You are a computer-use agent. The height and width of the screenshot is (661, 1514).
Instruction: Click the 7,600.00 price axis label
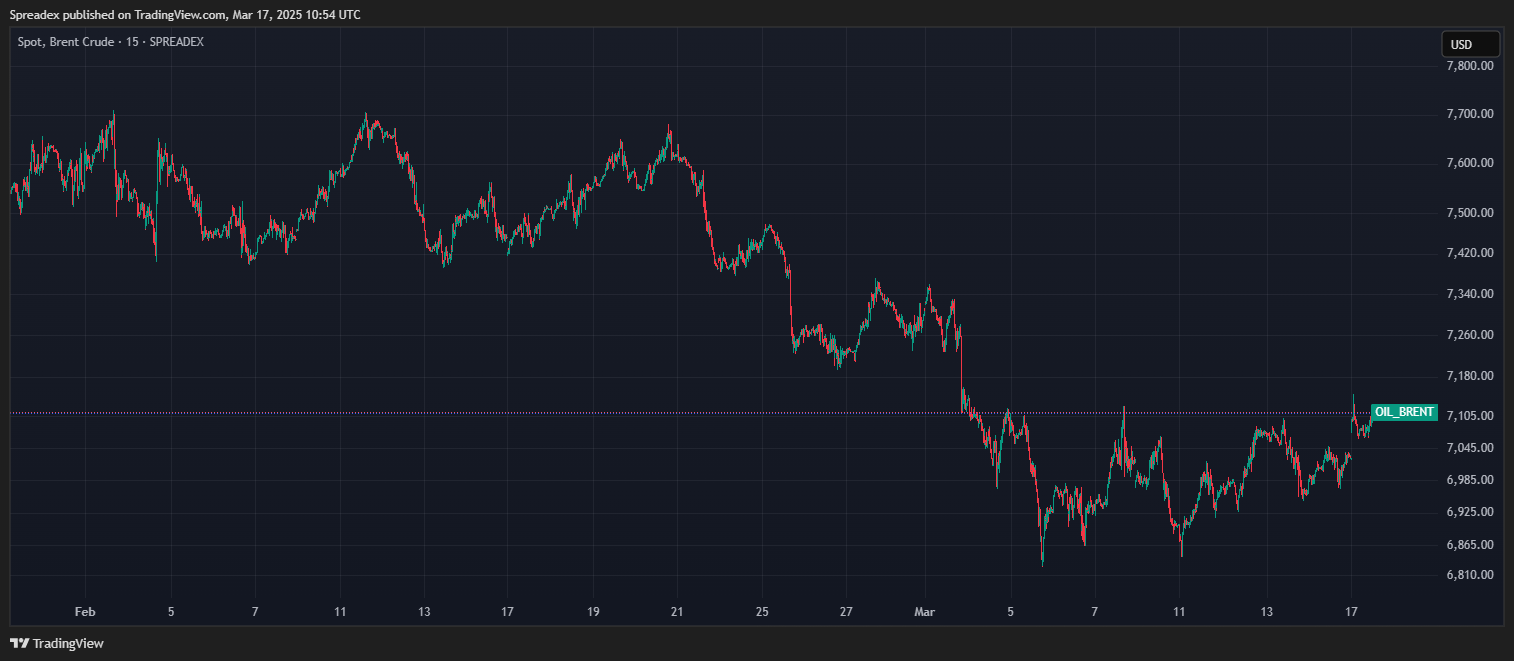(1470, 163)
